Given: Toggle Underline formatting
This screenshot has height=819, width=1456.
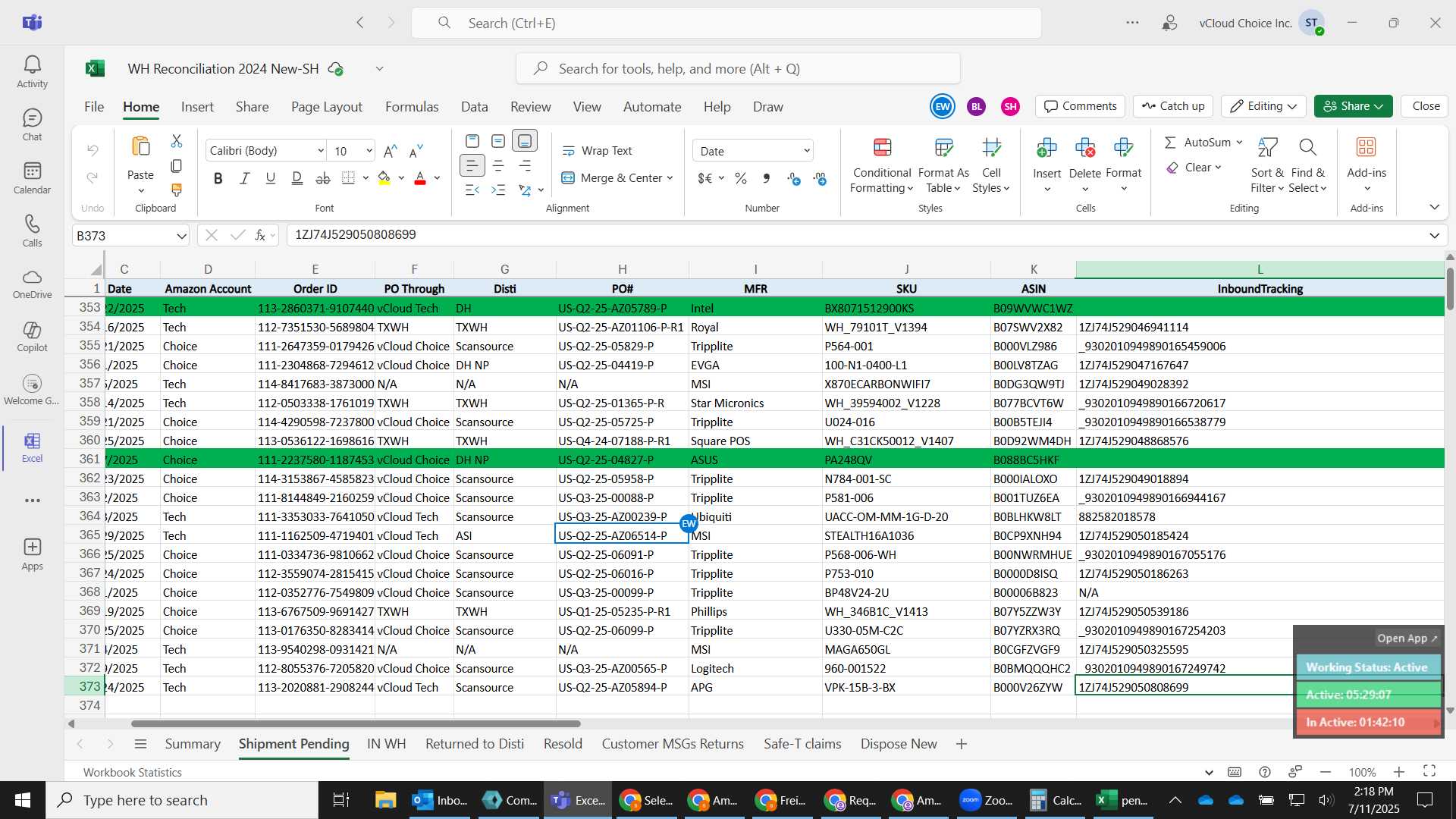Looking at the screenshot, I should point(271,178).
